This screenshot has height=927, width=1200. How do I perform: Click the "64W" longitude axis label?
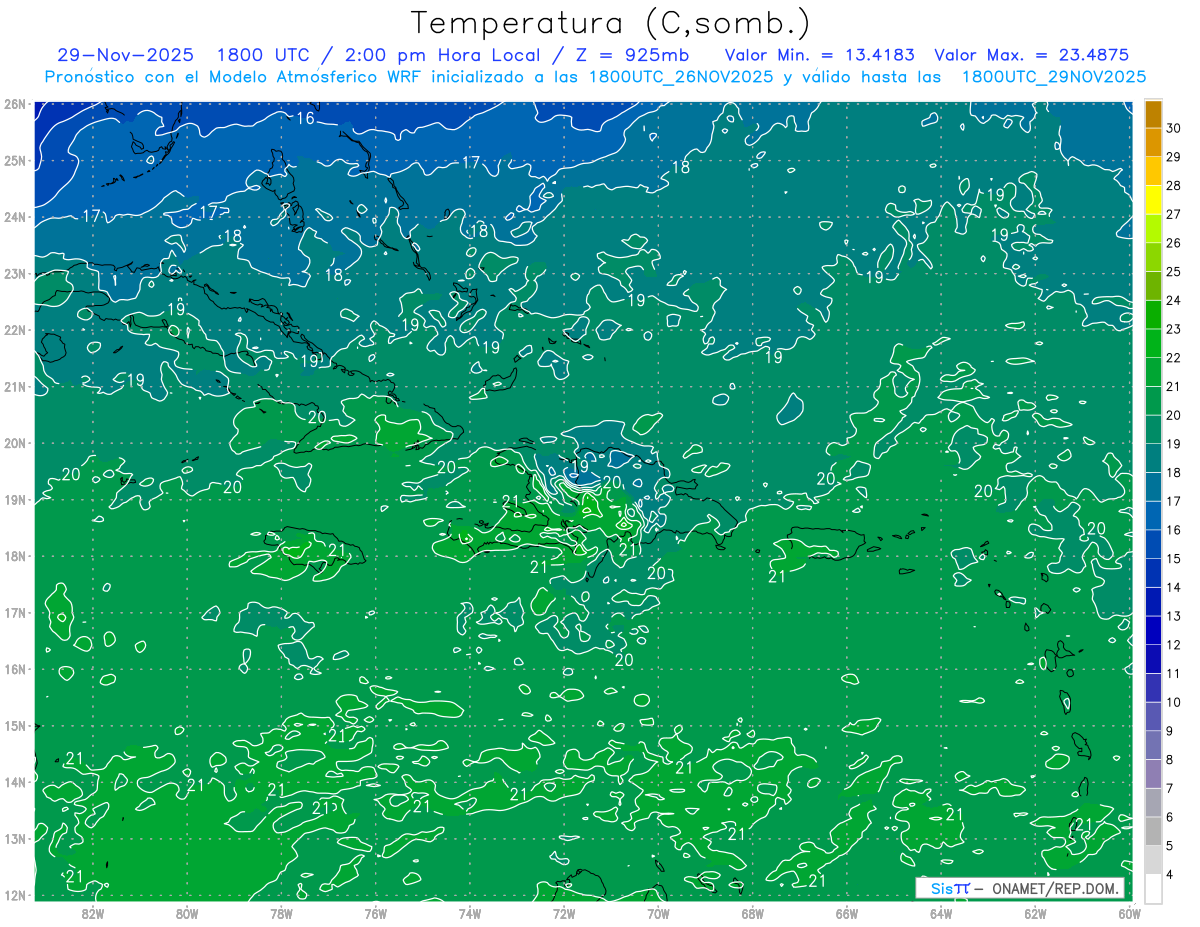tap(941, 914)
